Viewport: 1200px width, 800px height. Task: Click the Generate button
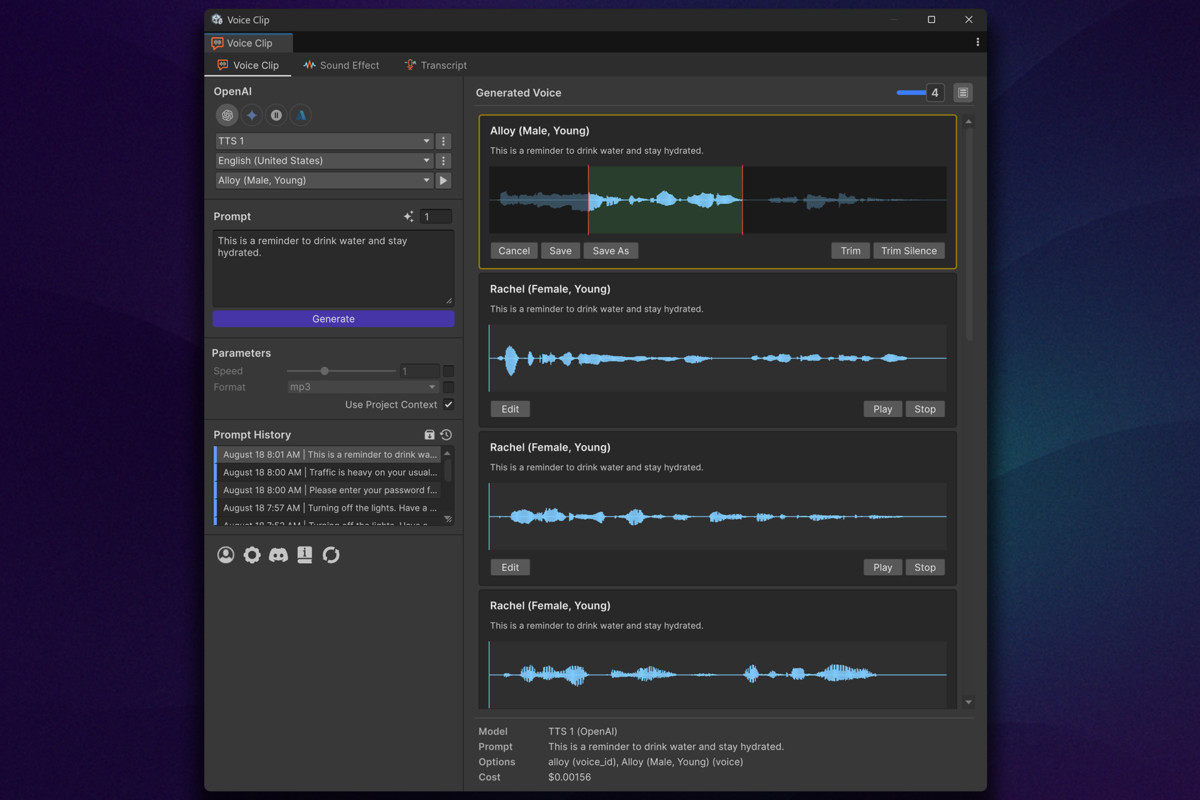(333, 319)
